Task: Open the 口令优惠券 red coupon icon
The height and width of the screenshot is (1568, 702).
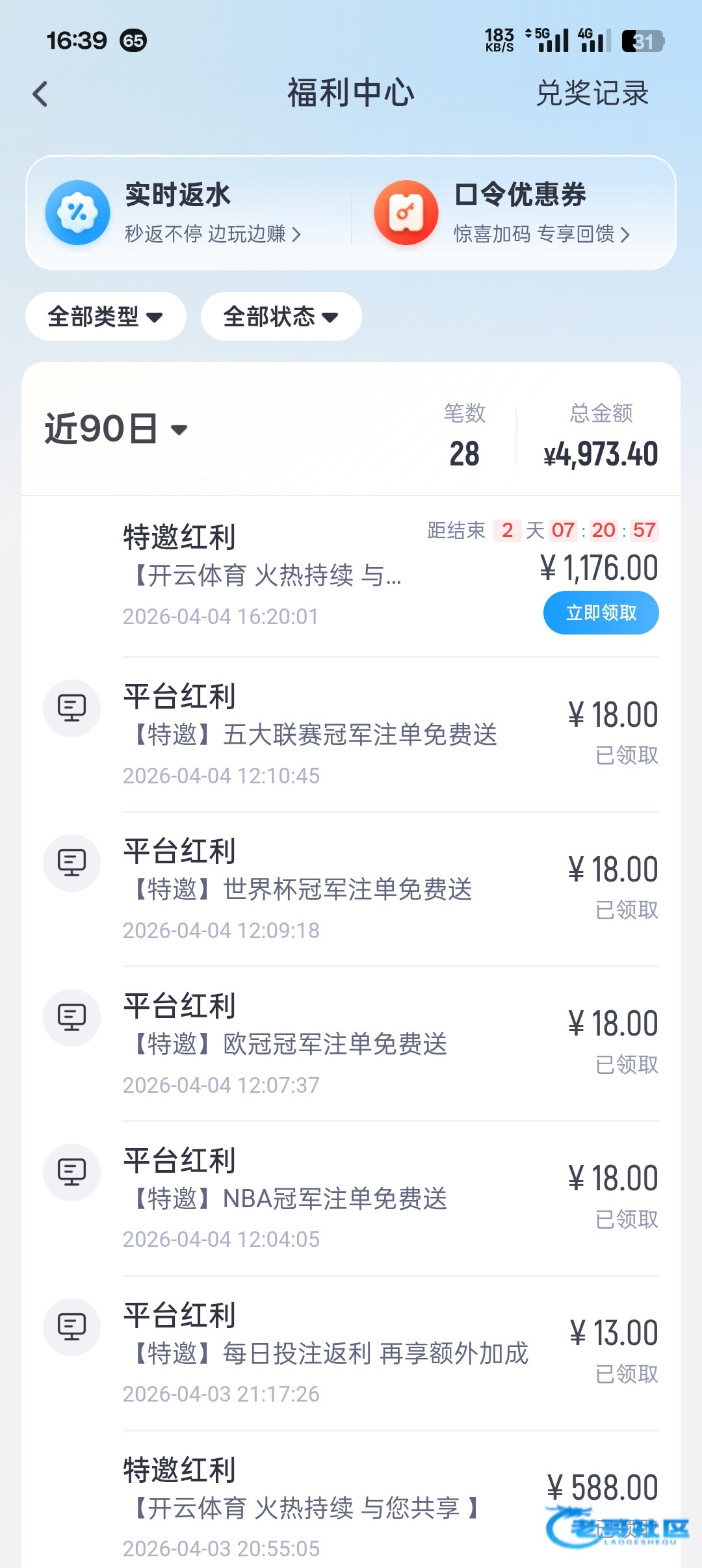Action: pyautogui.click(x=406, y=213)
